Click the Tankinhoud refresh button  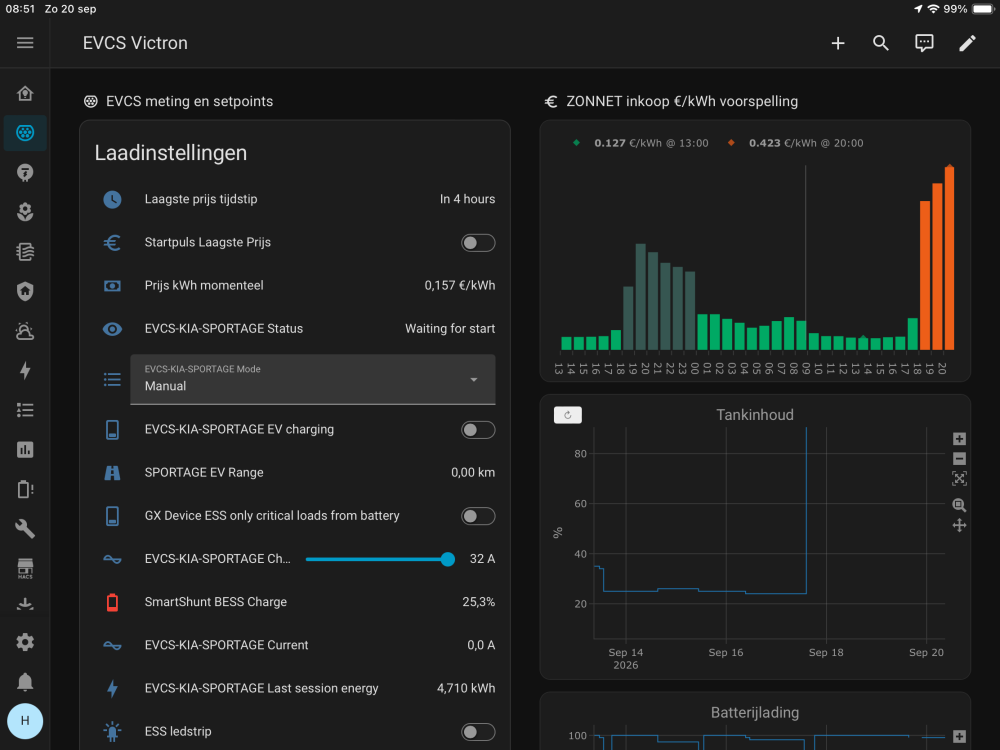pyautogui.click(x=568, y=415)
